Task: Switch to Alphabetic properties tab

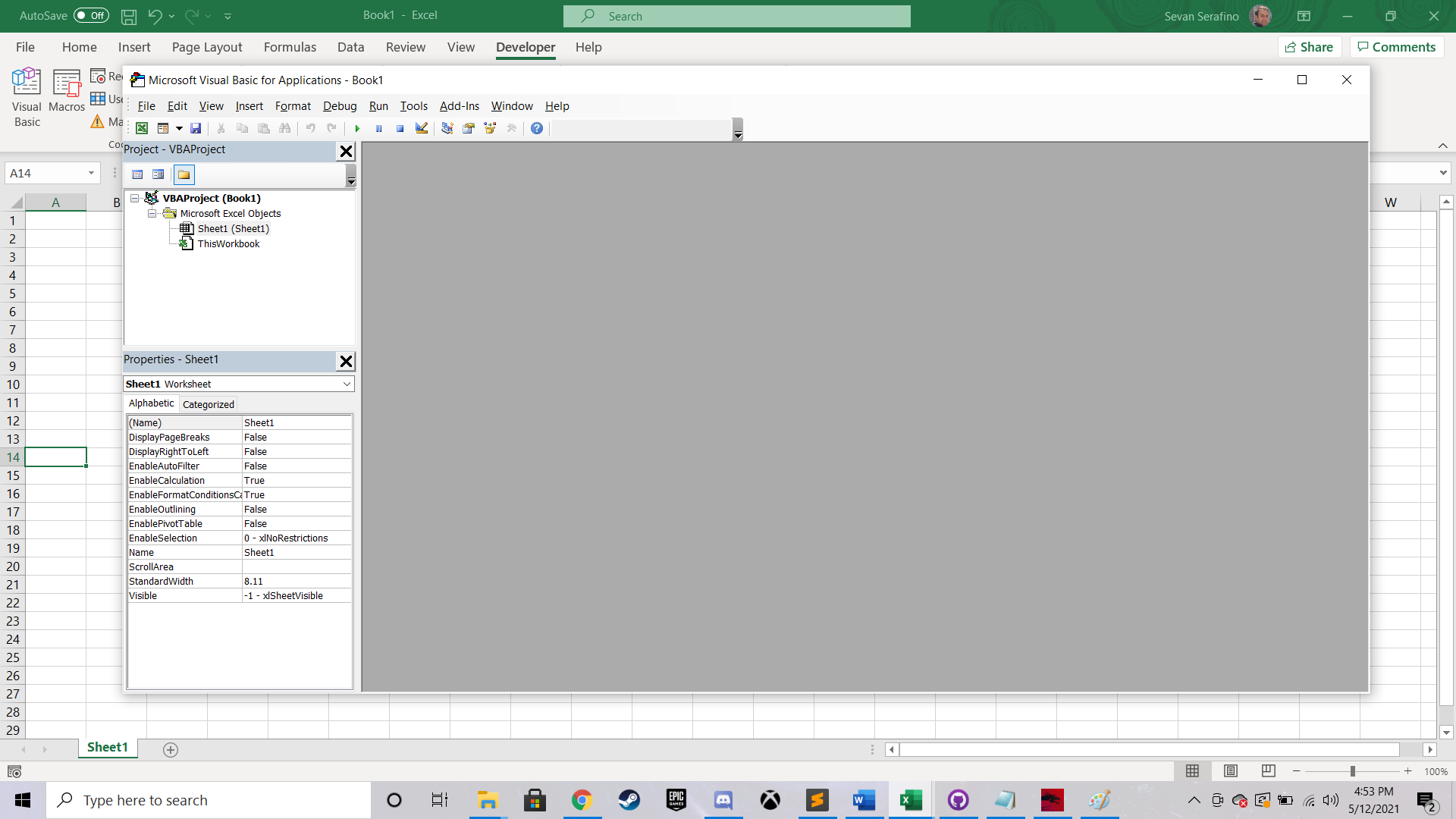Action: 151,403
